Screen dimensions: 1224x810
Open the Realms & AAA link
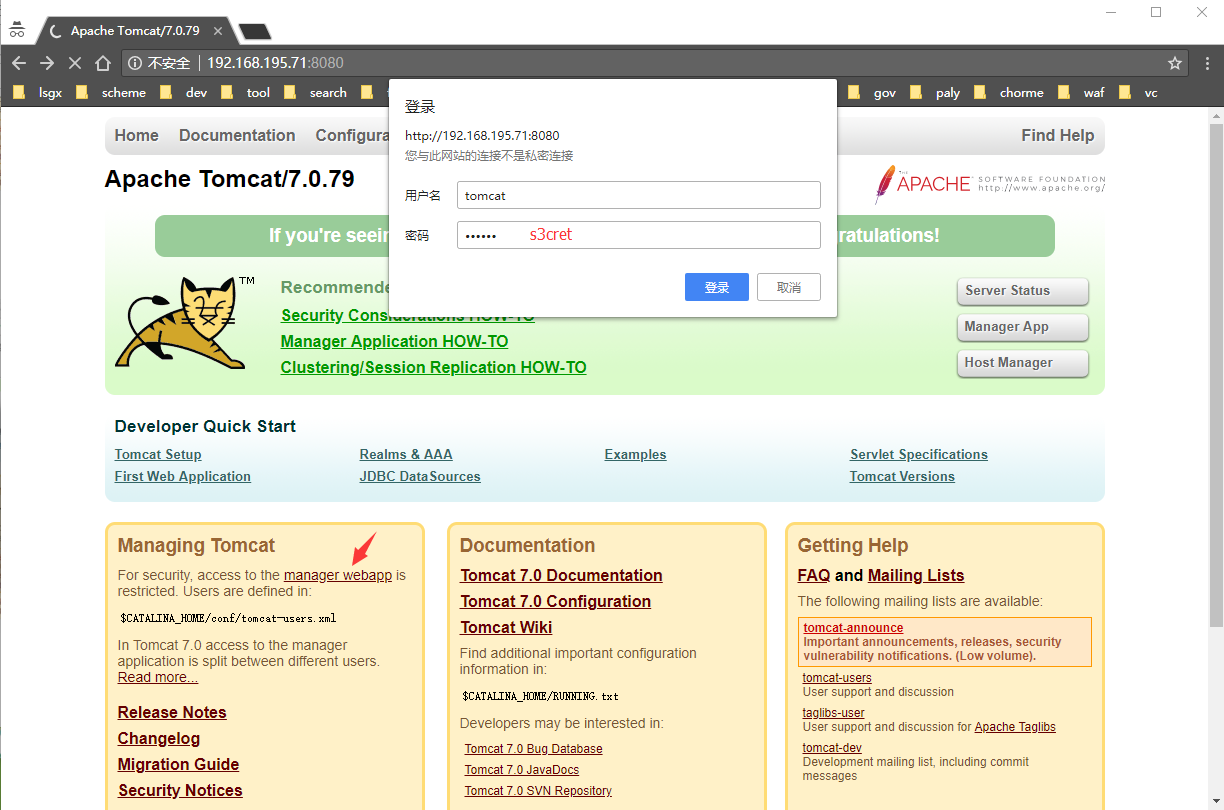pyautogui.click(x=406, y=454)
